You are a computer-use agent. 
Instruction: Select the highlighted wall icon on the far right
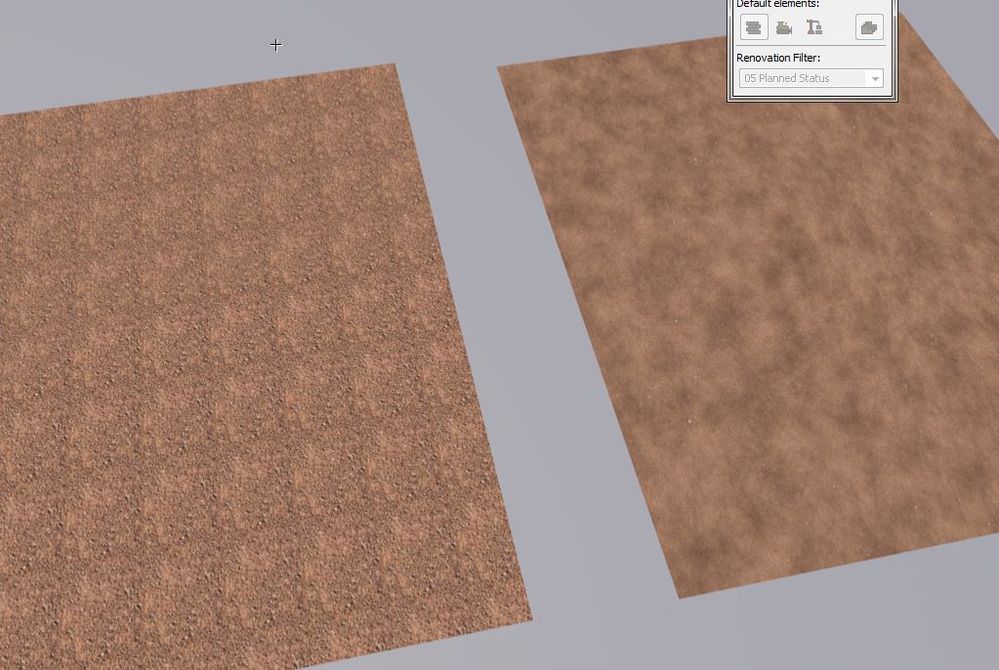[x=867, y=27]
